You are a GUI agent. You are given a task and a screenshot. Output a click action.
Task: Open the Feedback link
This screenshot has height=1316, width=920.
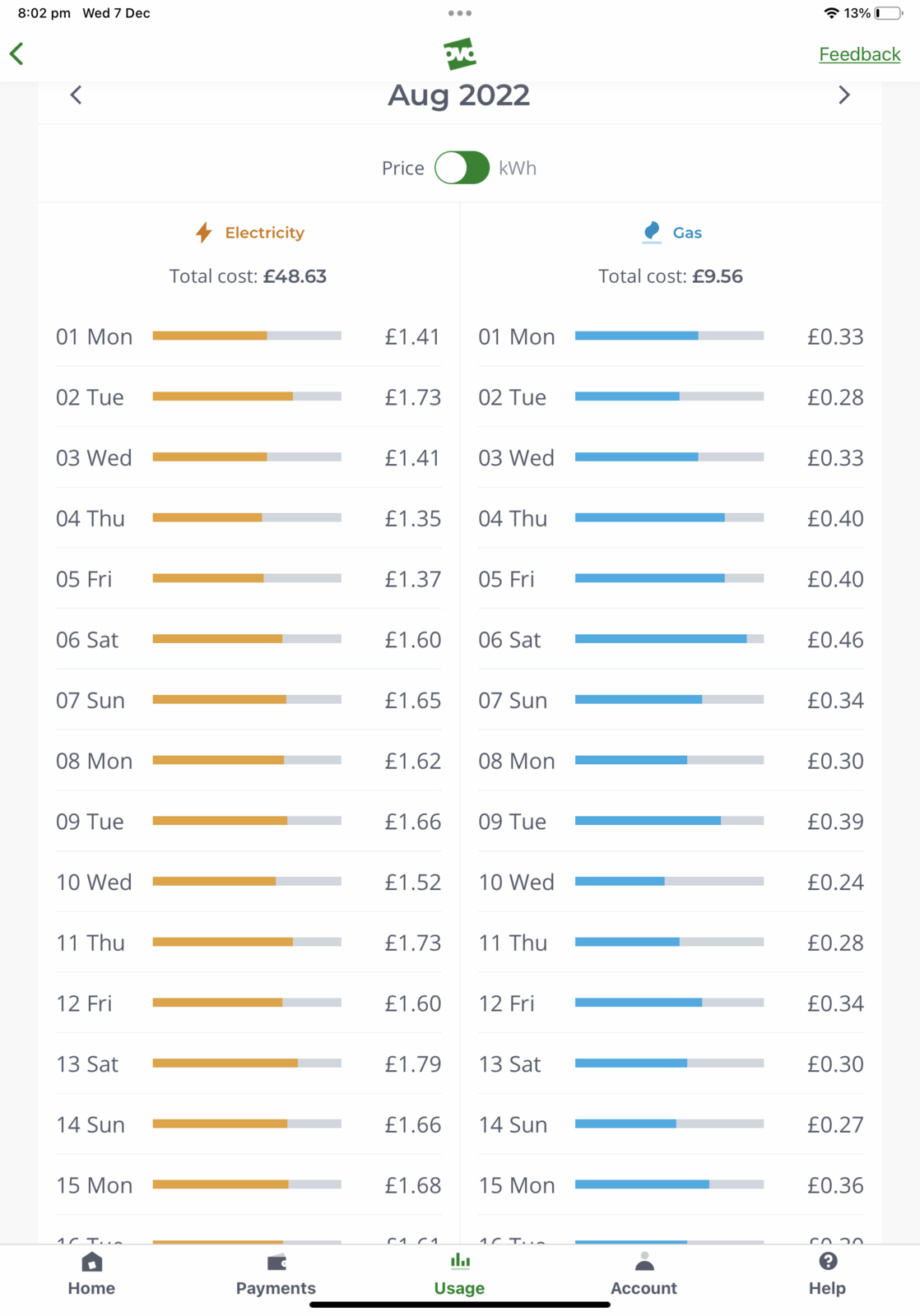pyautogui.click(x=859, y=54)
